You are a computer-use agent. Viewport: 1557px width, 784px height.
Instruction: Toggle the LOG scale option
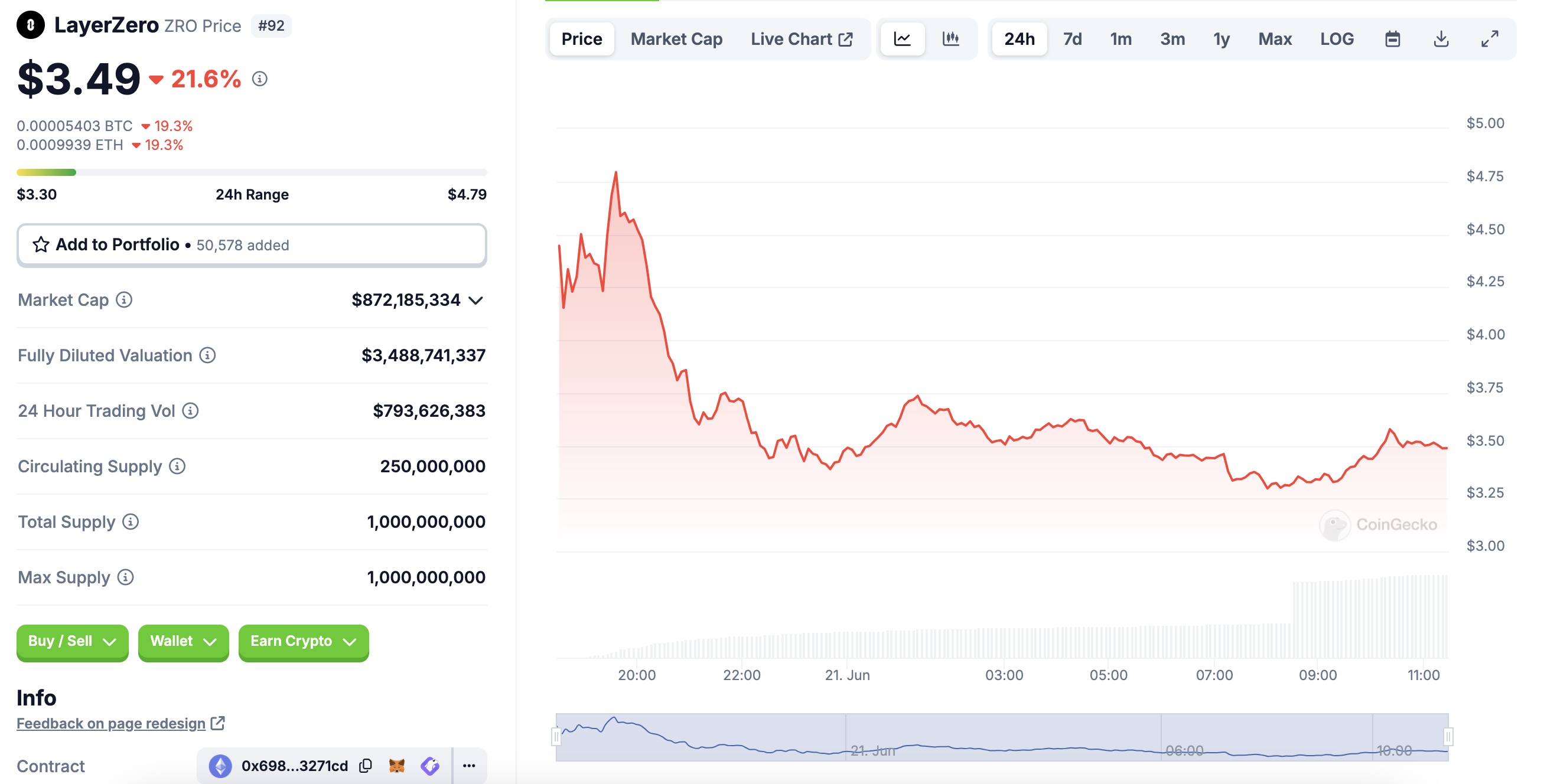(1336, 40)
